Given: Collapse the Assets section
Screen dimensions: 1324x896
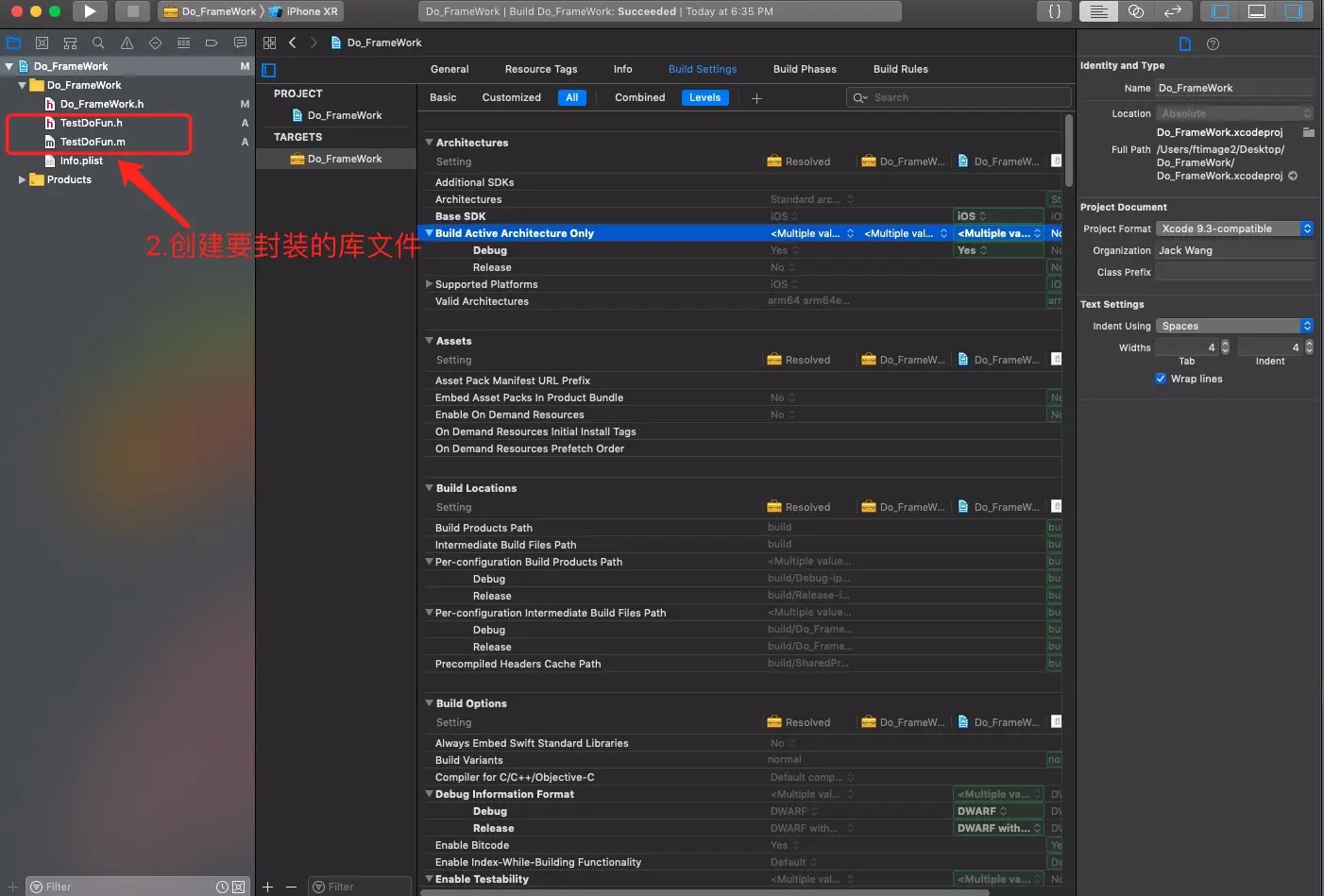Looking at the screenshot, I should (429, 341).
